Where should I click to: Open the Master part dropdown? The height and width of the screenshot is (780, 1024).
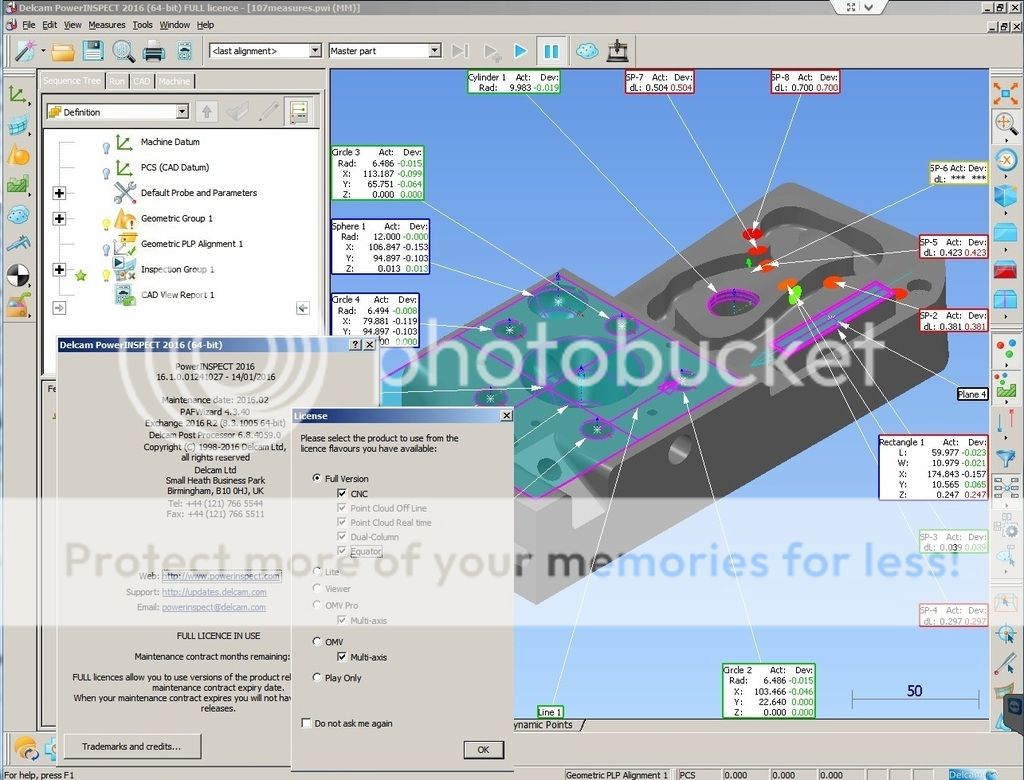[434, 50]
